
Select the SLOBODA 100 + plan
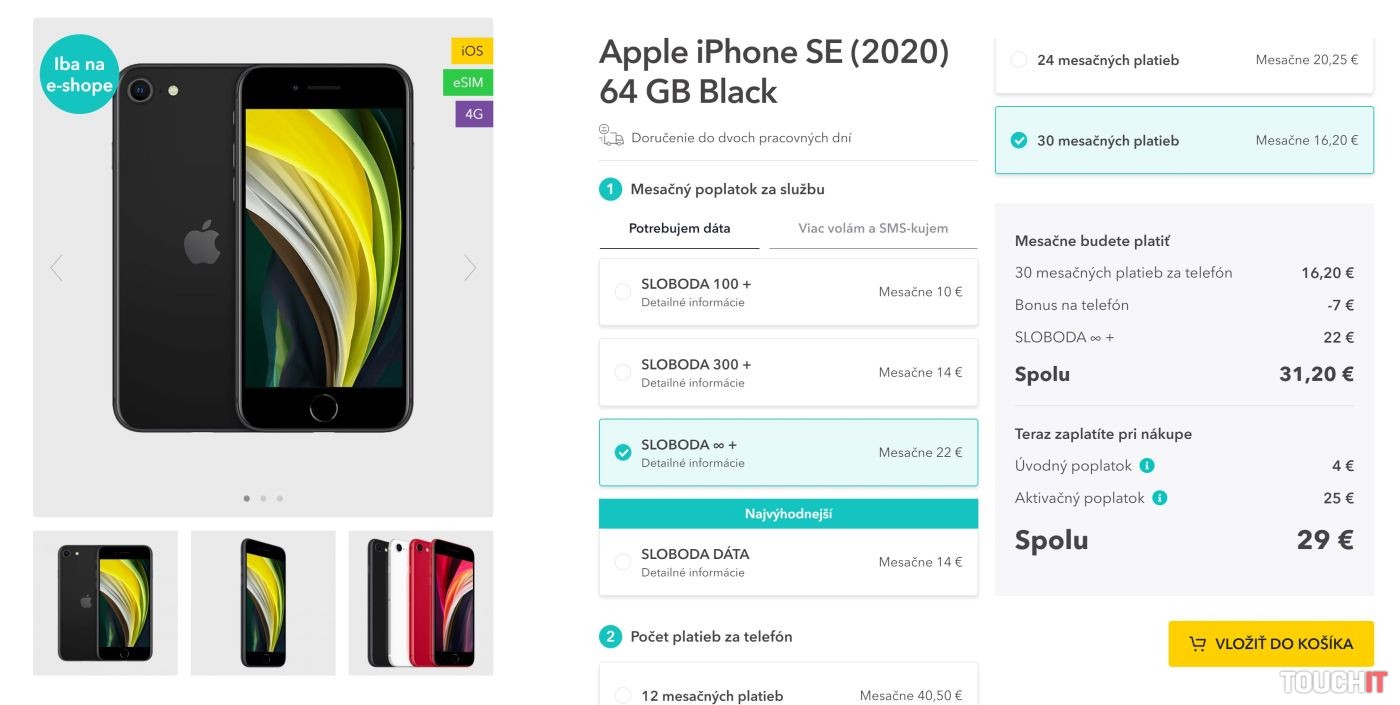click(623, 292)
